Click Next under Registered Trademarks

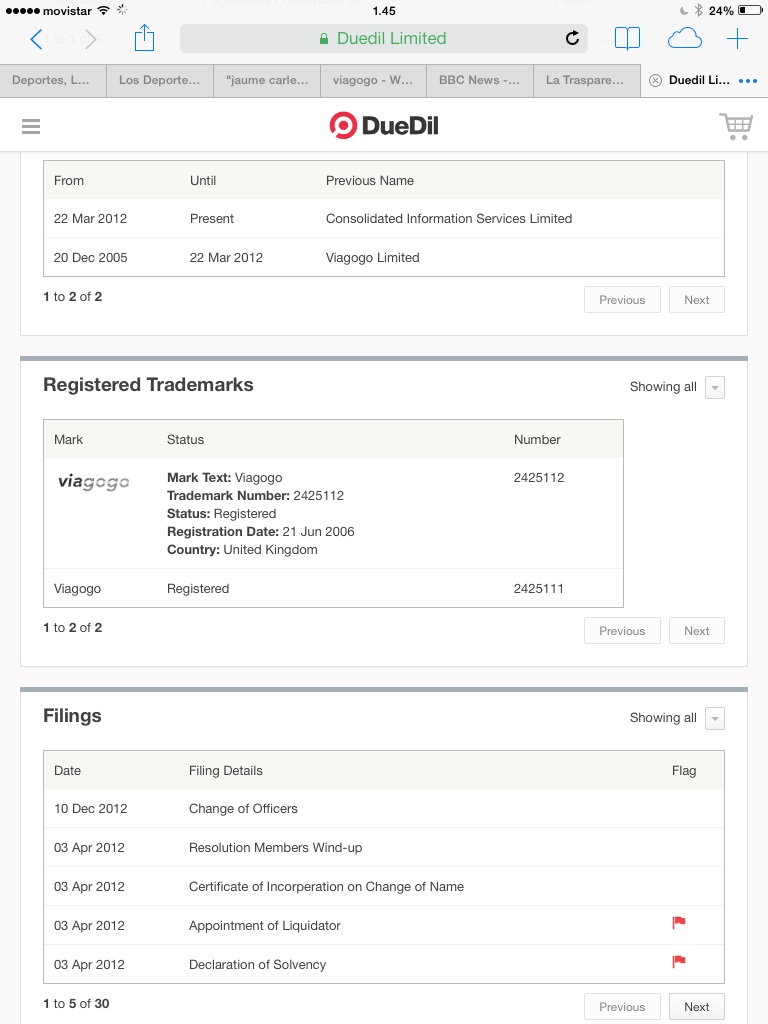coord(696,631)
